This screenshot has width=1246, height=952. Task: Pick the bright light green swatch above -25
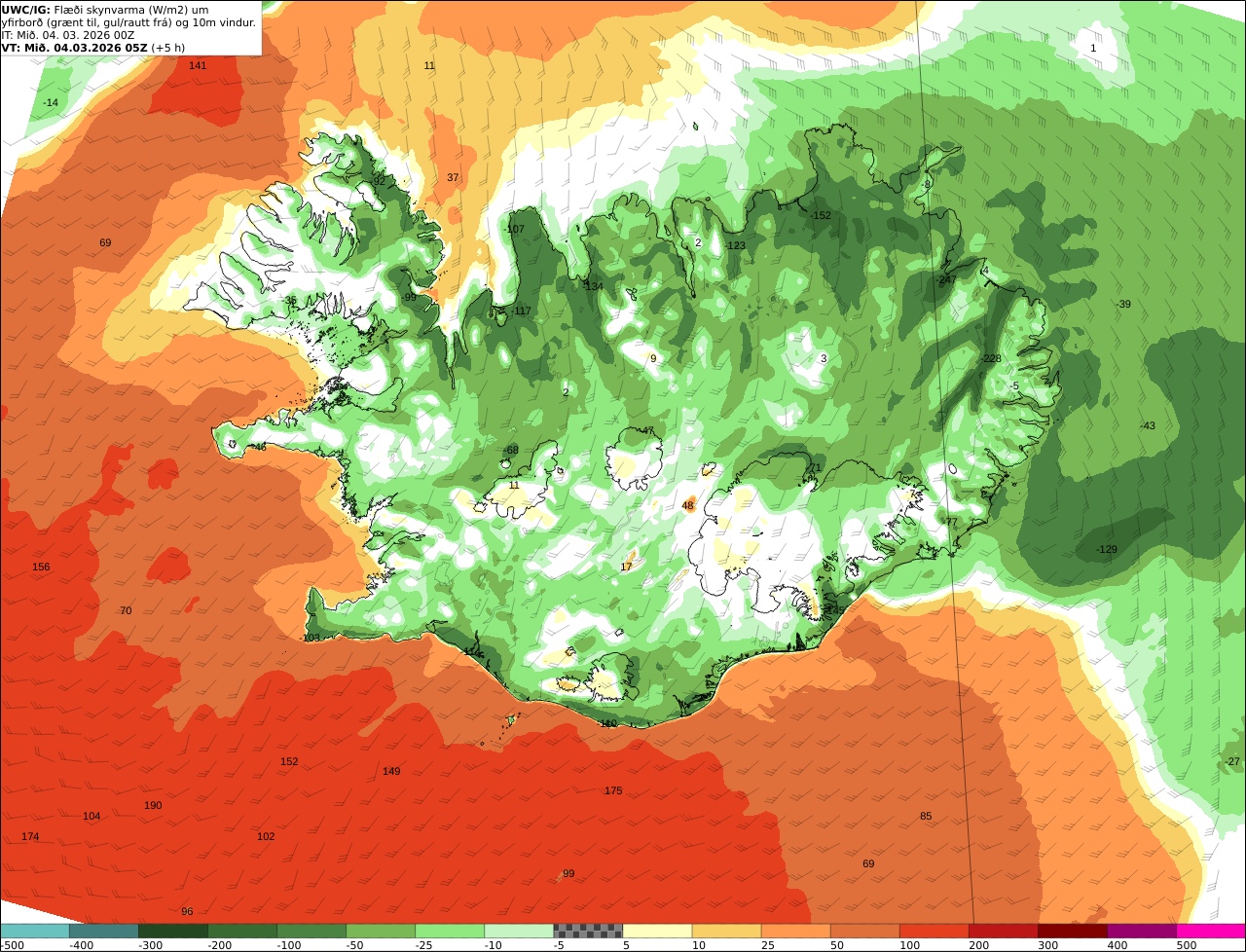pos(450,931)
